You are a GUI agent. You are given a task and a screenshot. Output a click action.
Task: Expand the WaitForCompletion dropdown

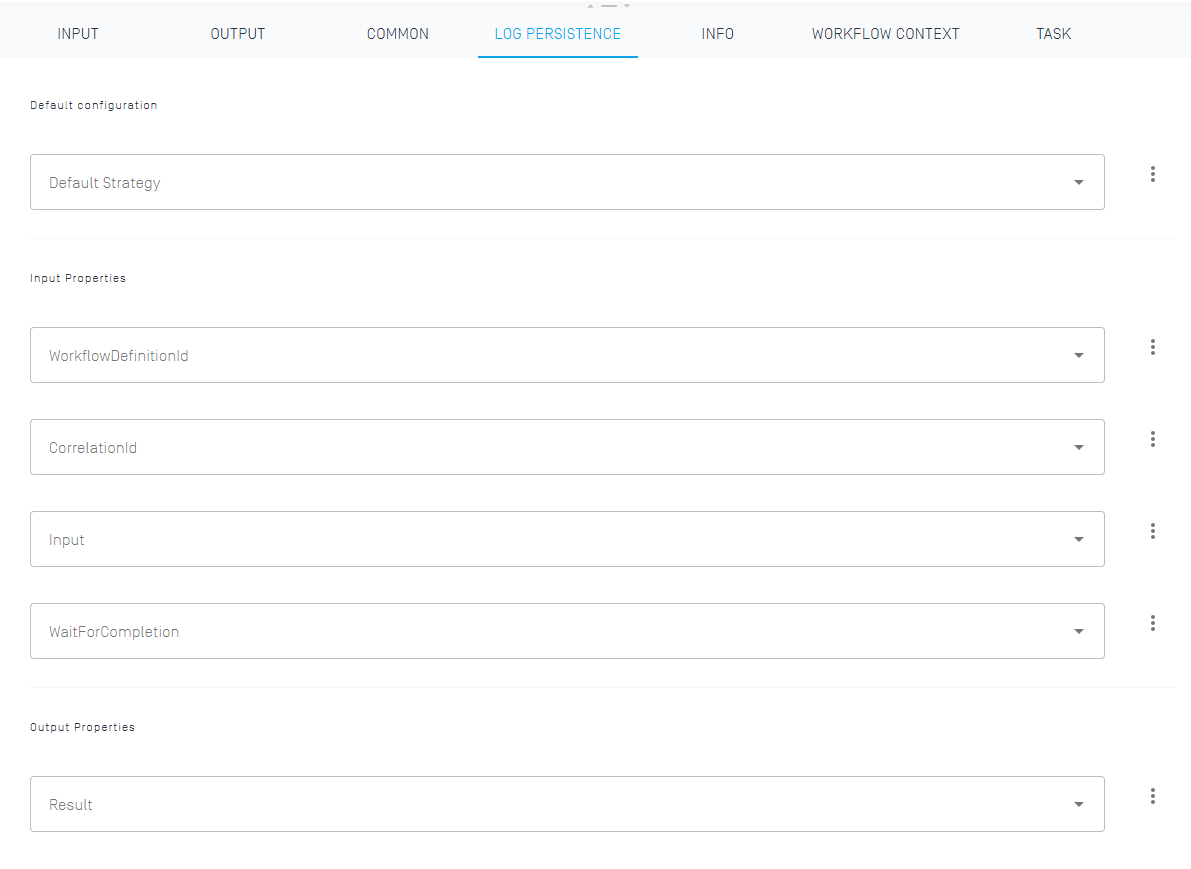(x=1078, y=631)
